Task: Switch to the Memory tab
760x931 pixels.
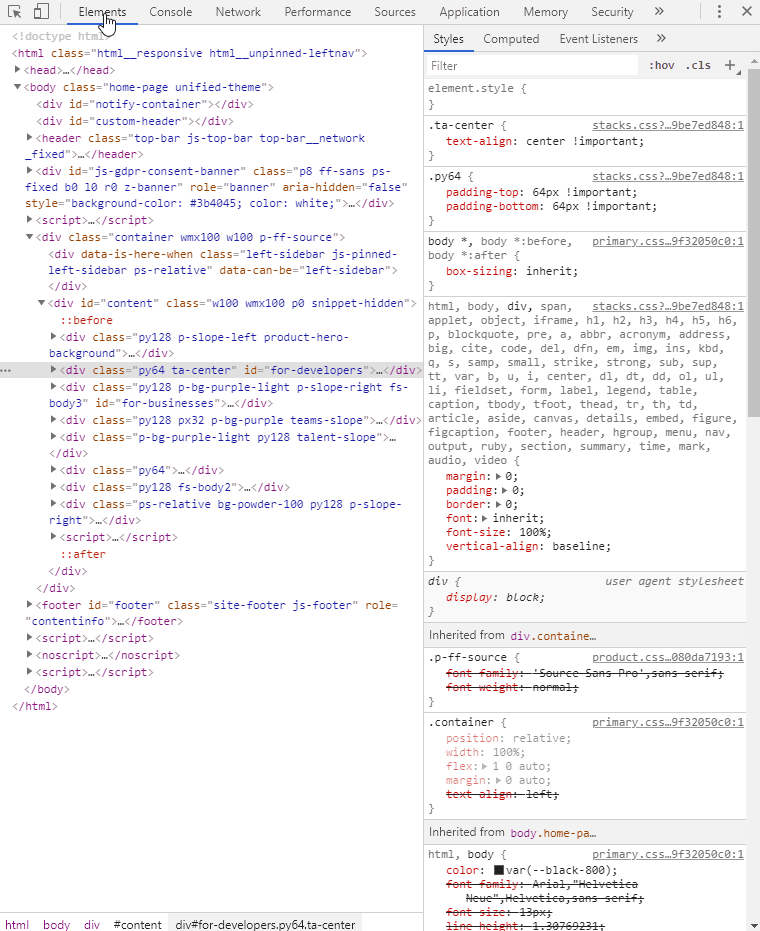Action: [x=546, y=12]
